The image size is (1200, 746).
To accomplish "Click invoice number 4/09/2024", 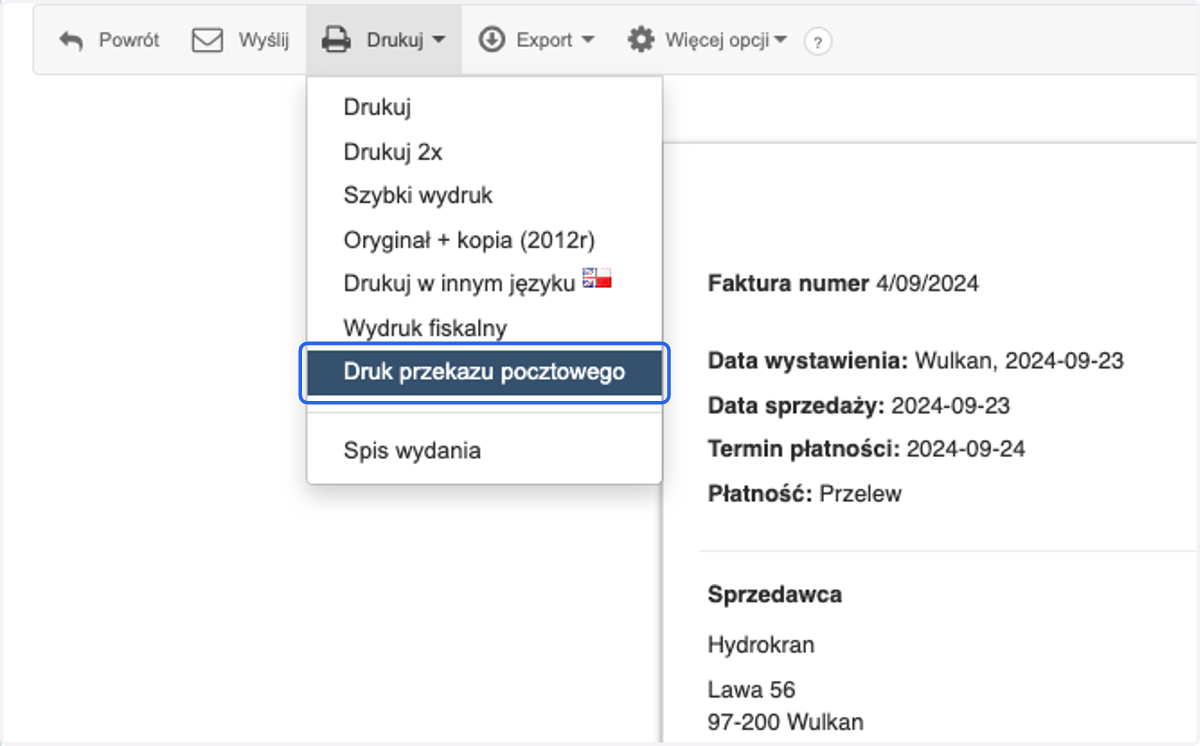I will pos(927,283).
